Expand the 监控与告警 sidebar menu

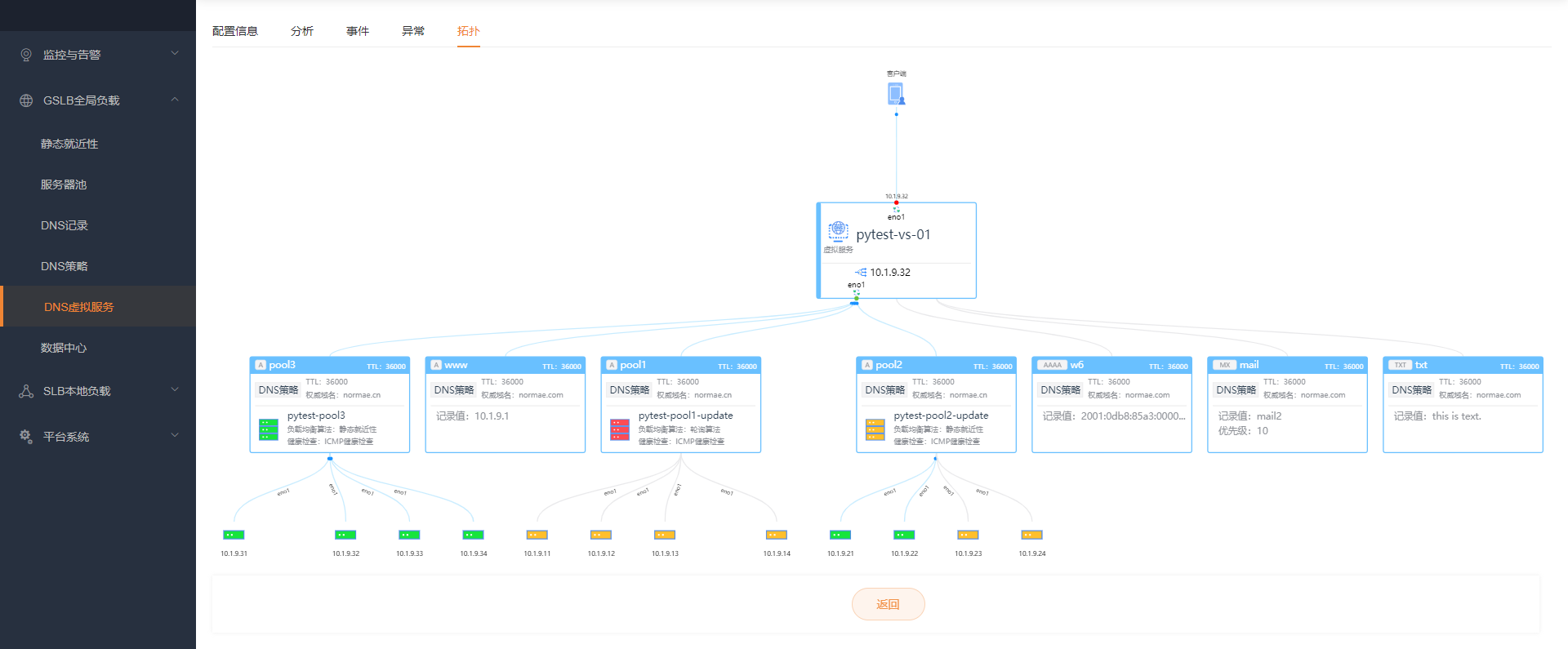coord(98,55)
